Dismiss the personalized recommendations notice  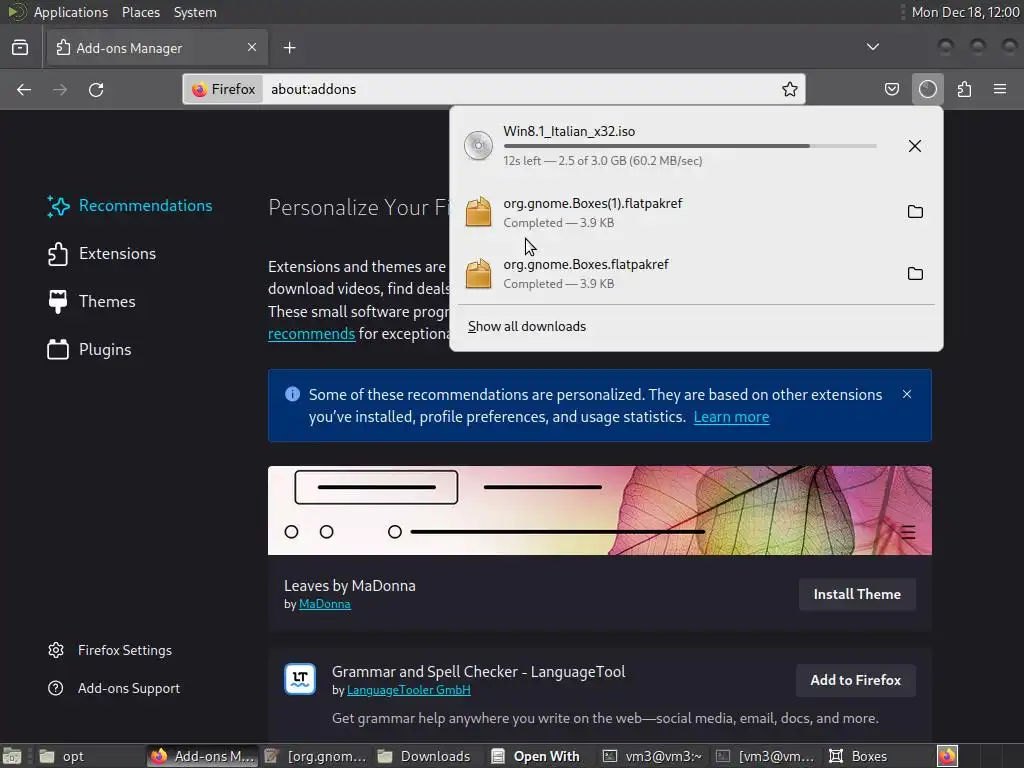coord(906,394)
